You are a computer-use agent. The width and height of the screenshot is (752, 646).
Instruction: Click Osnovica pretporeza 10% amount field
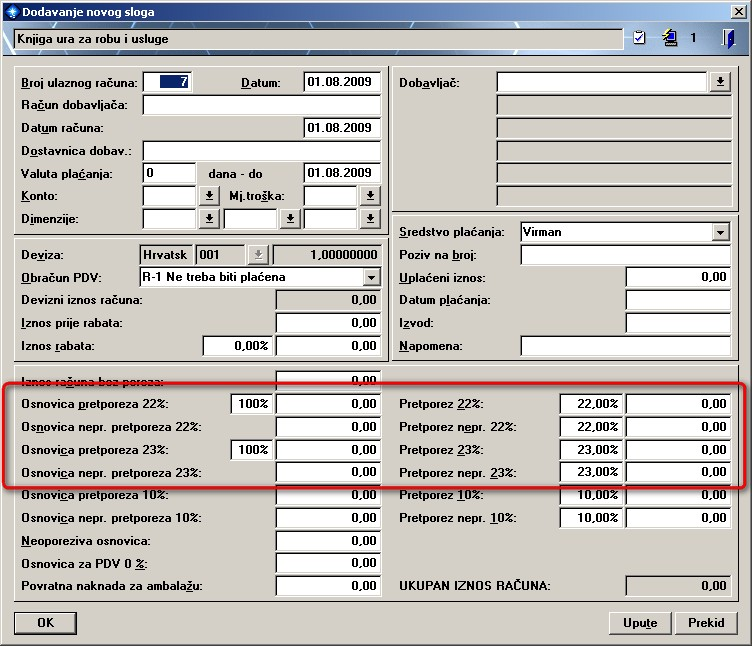coord(329,495)
